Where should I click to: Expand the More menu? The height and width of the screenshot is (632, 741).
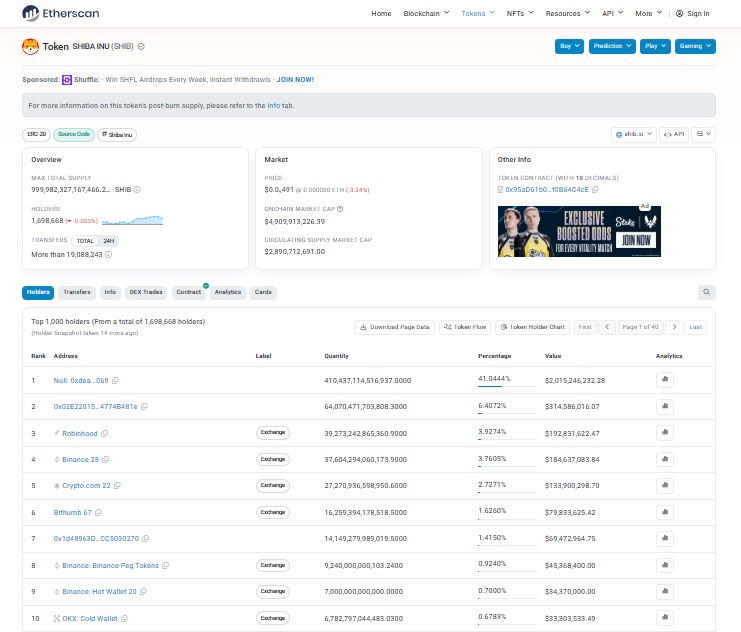point(648,13)
